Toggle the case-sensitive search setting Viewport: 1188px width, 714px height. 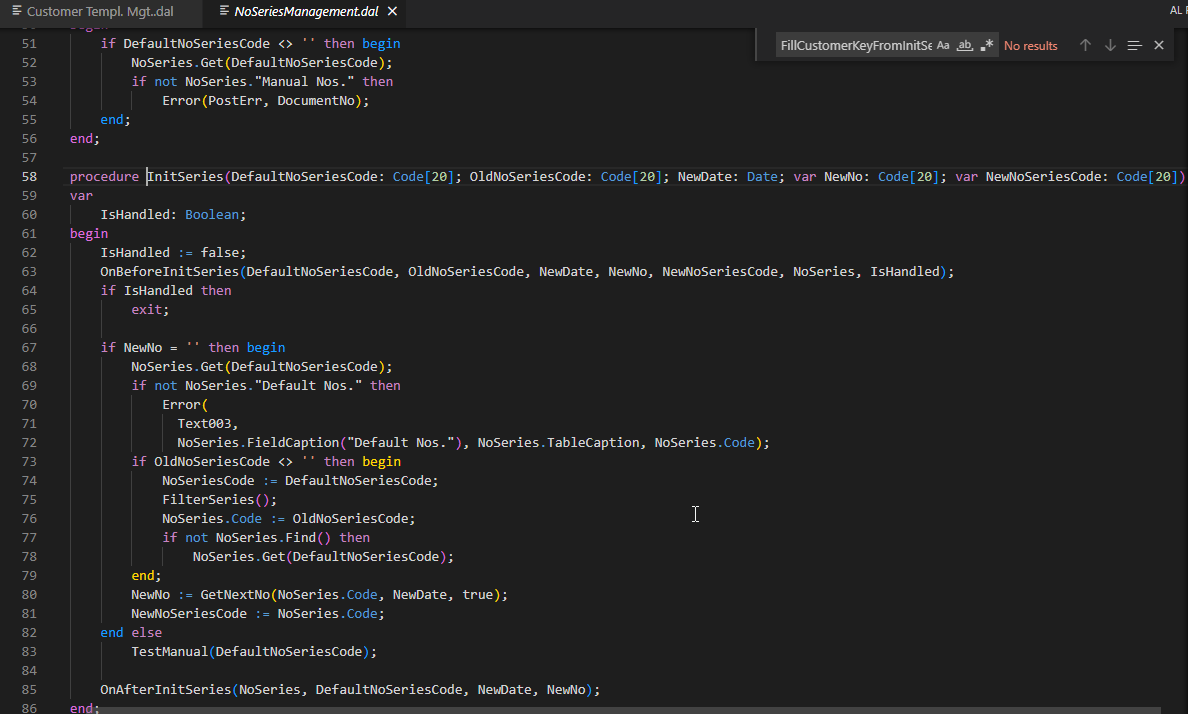click(x=943, y=45)
